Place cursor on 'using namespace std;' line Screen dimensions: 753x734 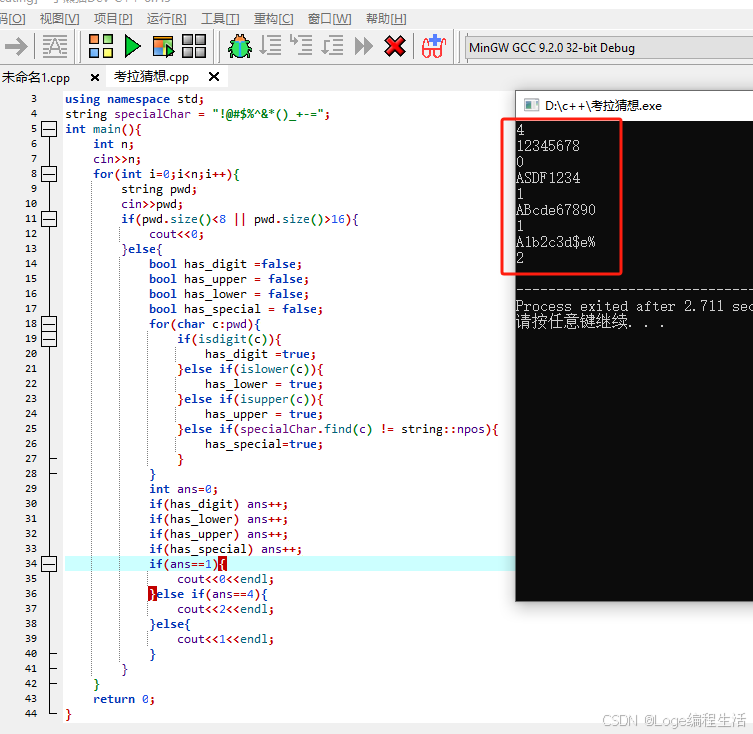[x=134, y=99]
